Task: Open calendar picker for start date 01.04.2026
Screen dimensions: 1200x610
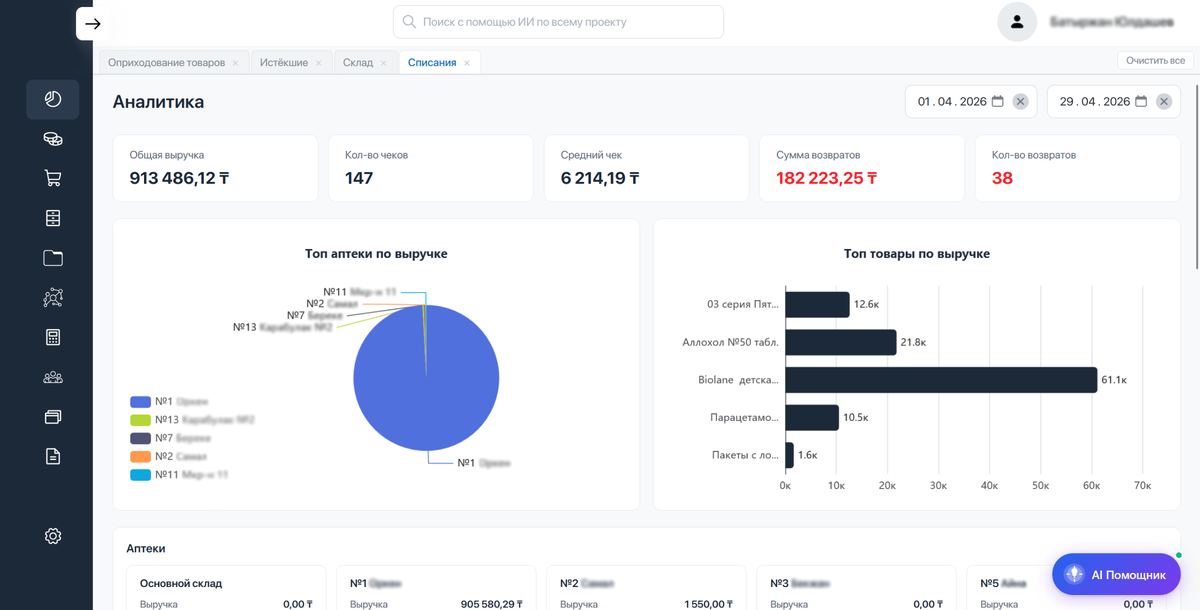Action: click(x=997, y=102)
